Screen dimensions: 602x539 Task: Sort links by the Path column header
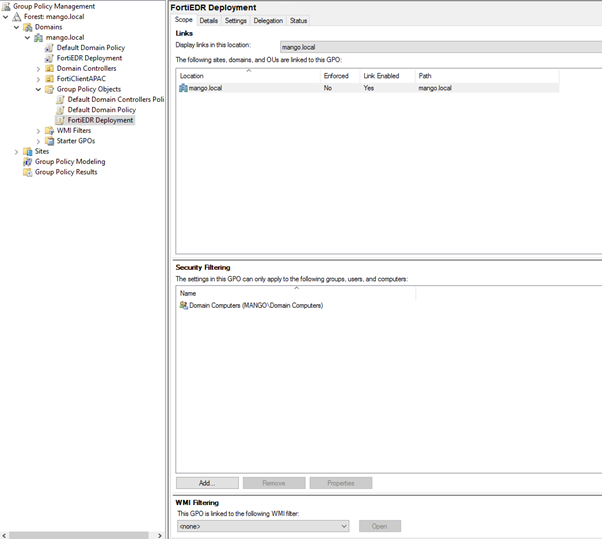(x=487, y=76)
